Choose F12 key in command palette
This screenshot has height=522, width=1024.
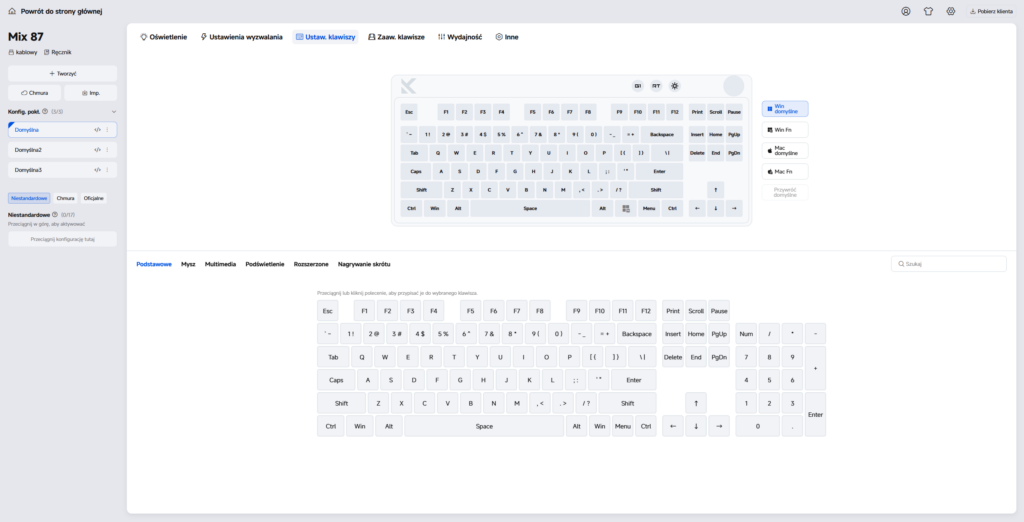tap(646, 311)
